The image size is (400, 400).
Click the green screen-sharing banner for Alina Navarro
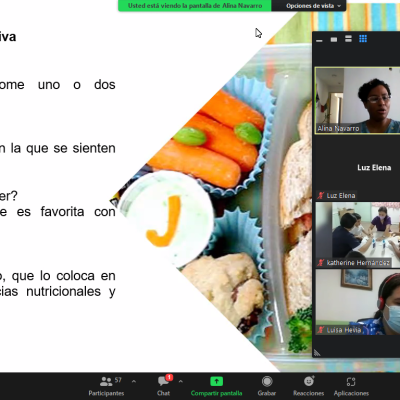point(195,6)
